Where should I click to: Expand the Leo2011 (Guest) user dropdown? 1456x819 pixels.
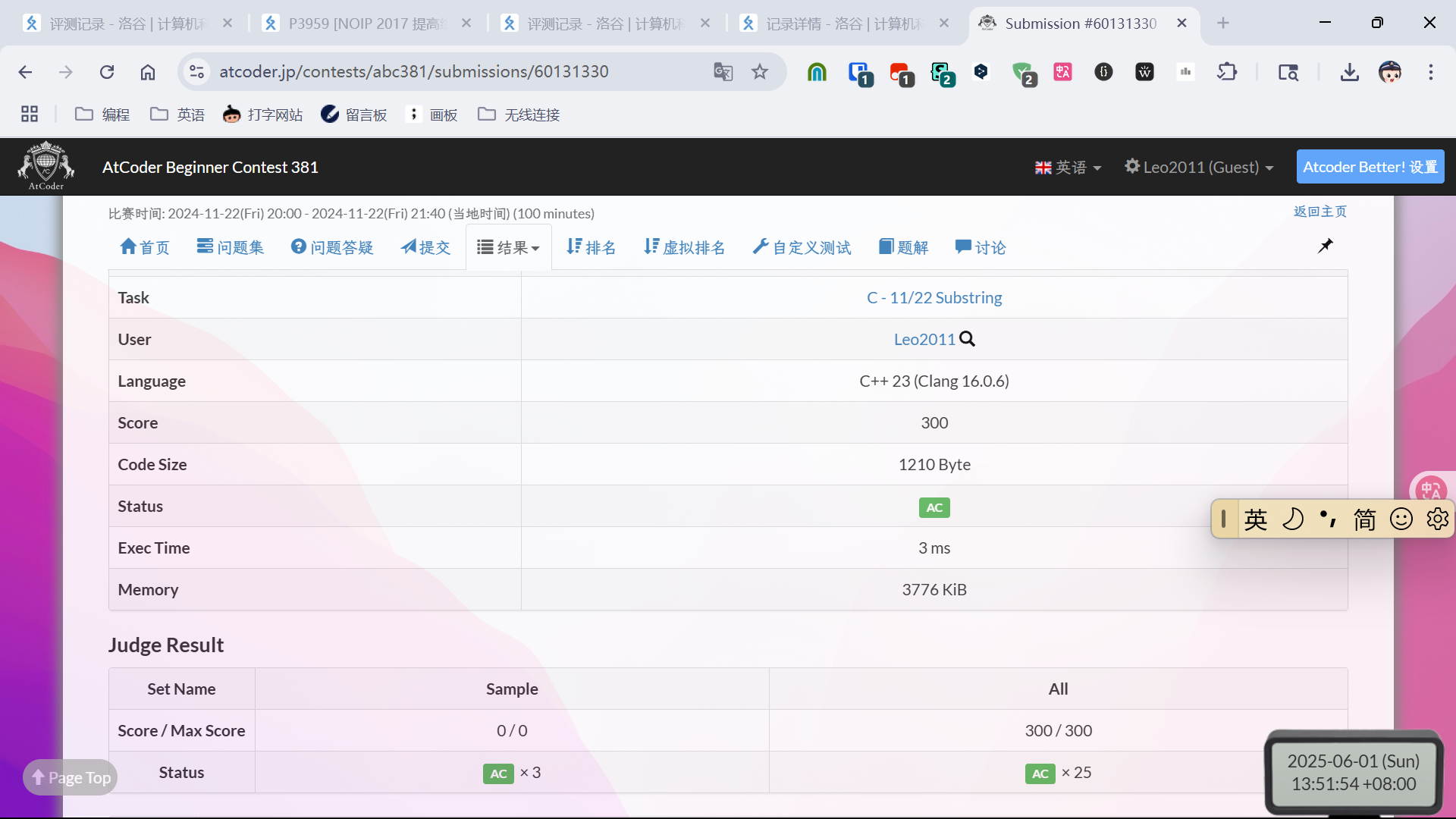pyautogui.click(x=1199, y=167)
